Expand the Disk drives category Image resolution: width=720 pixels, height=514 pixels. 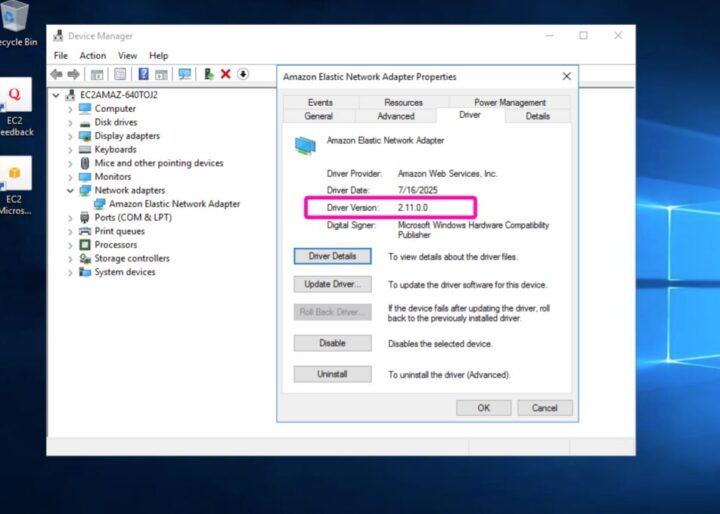point(70,122)
